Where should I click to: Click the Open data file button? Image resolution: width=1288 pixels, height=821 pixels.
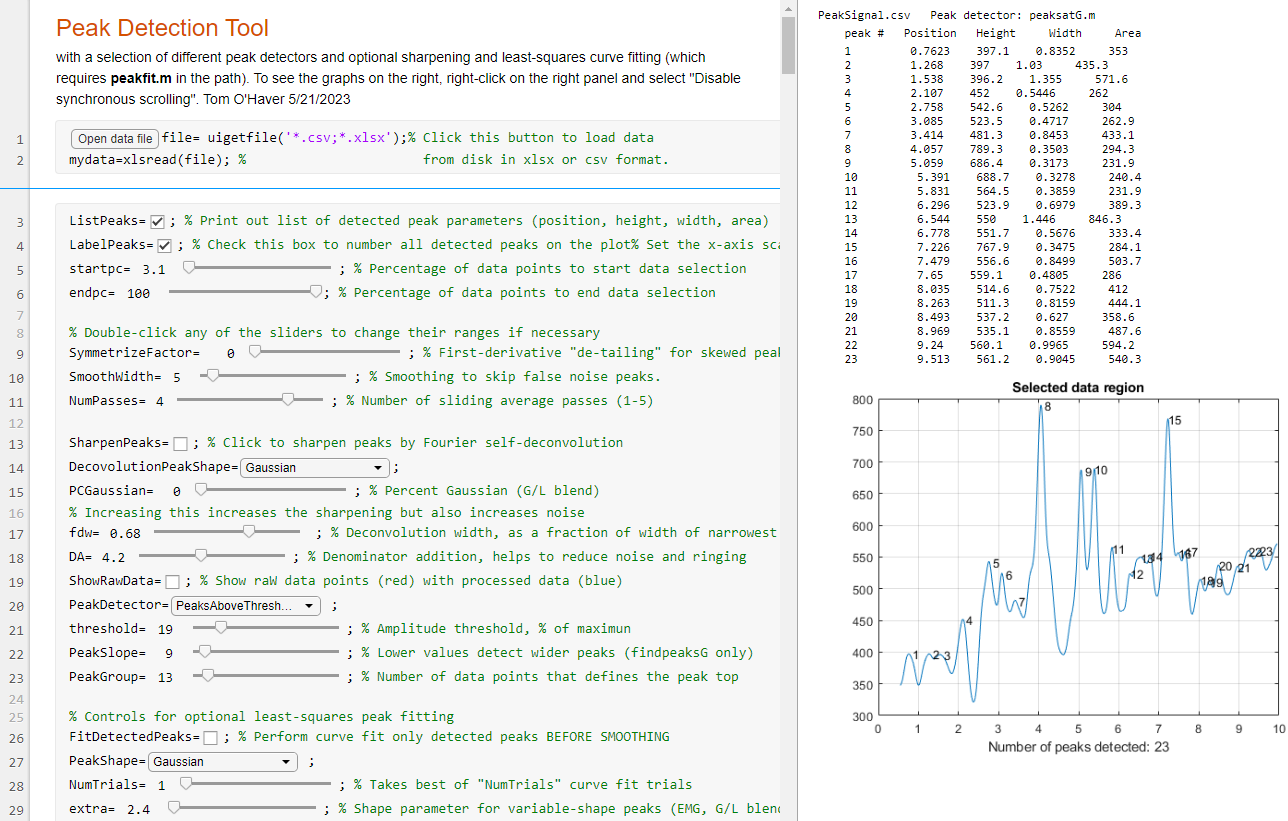[115, 139]
